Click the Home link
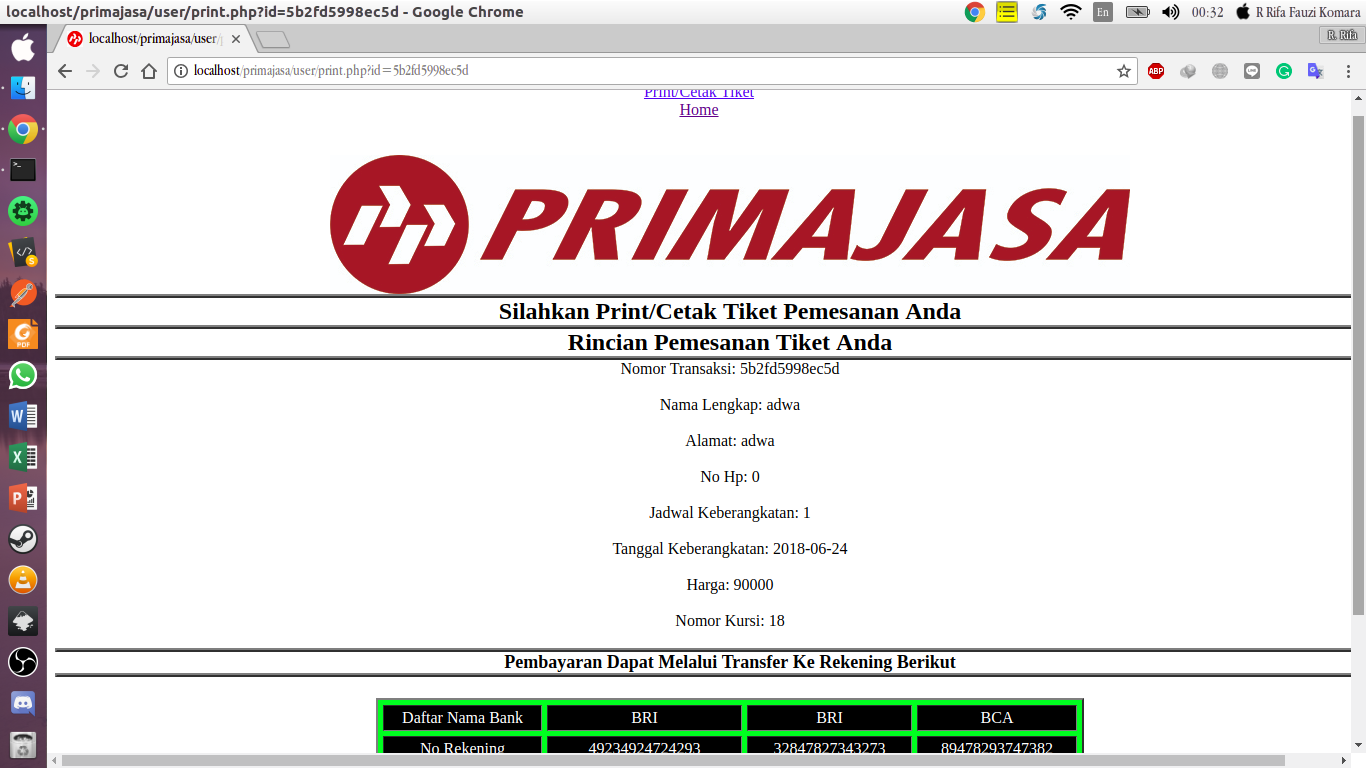Image resolution: width=1366 pixels, height=768 pixels. (699, 110)
